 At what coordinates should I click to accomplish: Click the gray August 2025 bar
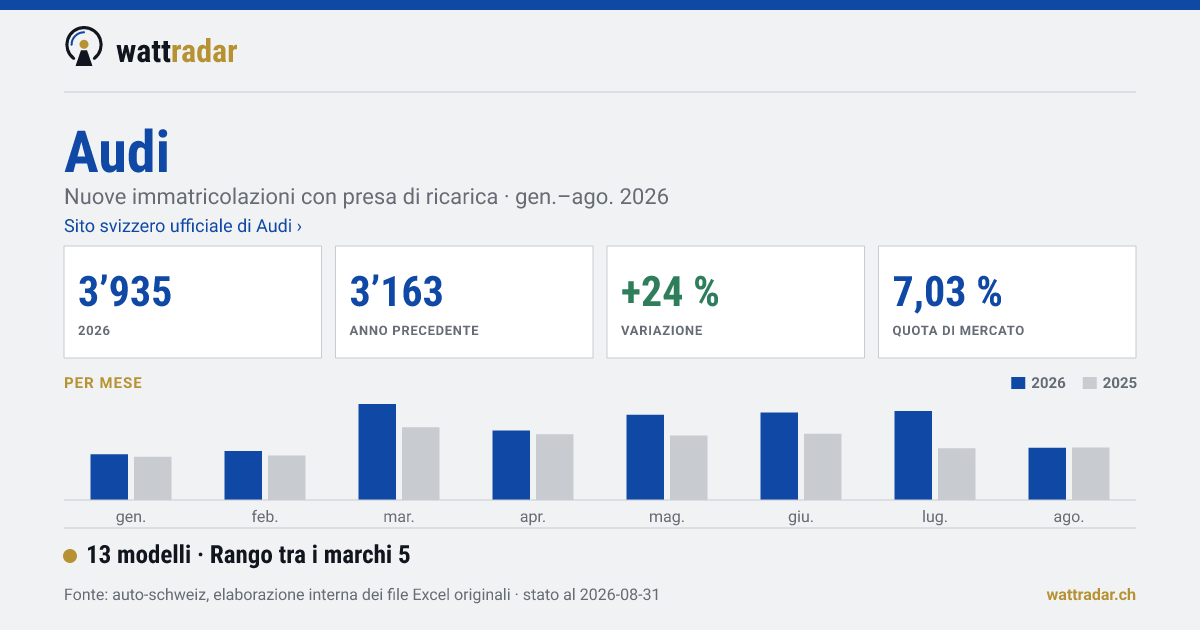(x=1091, y=474)
